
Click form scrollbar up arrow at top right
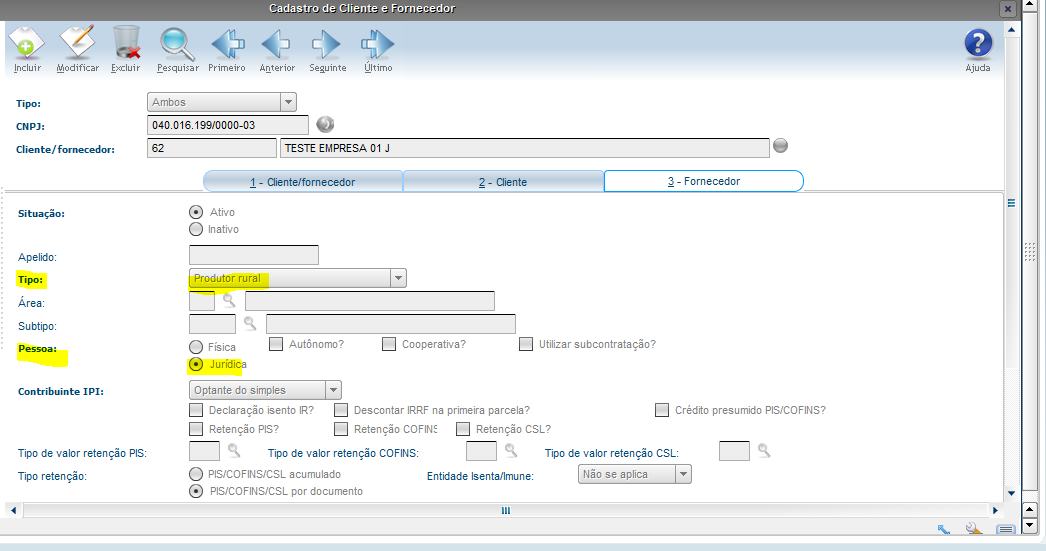[1011, 30]
